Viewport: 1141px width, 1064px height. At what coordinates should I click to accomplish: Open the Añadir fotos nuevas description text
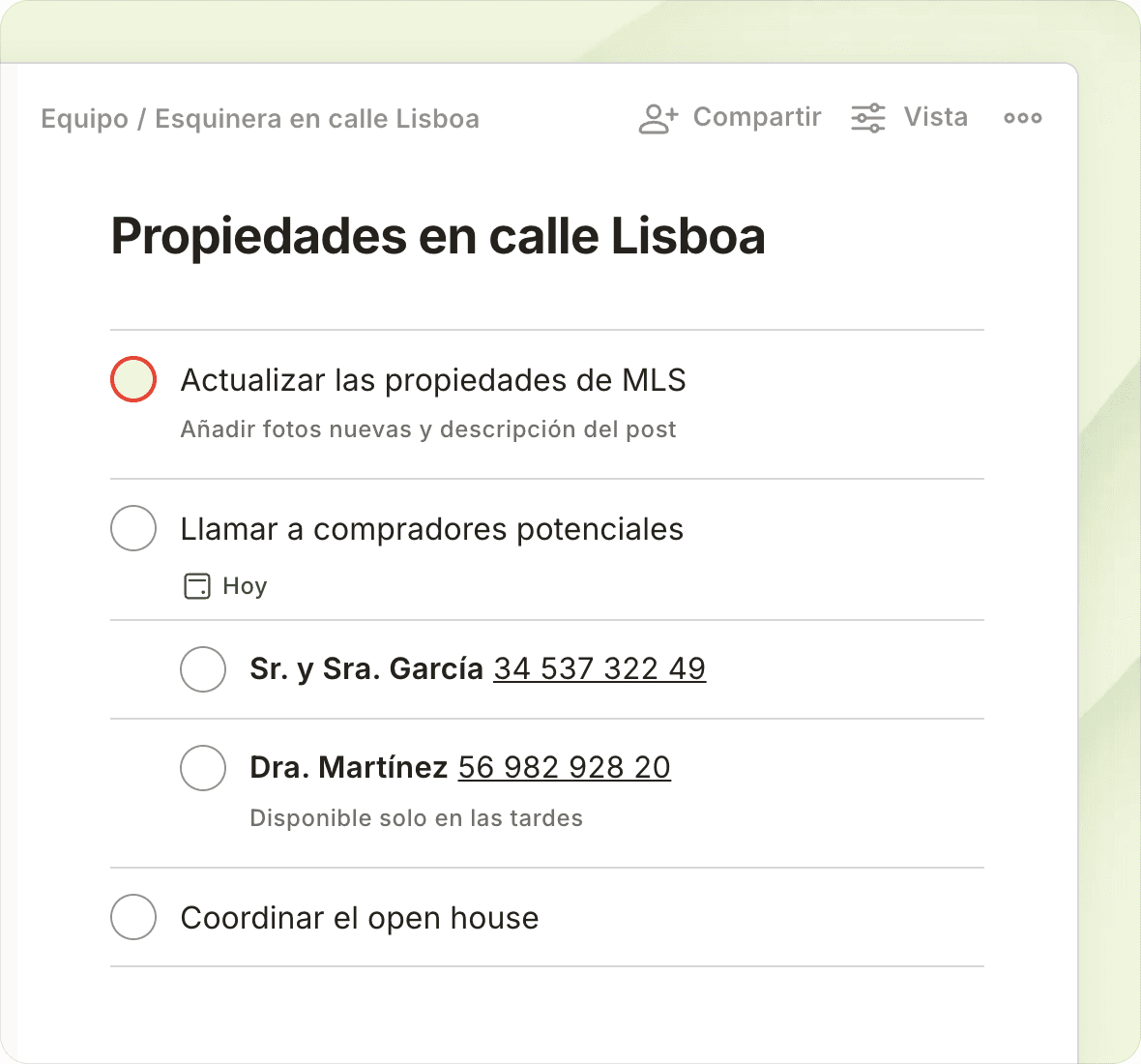coord(428,429)
